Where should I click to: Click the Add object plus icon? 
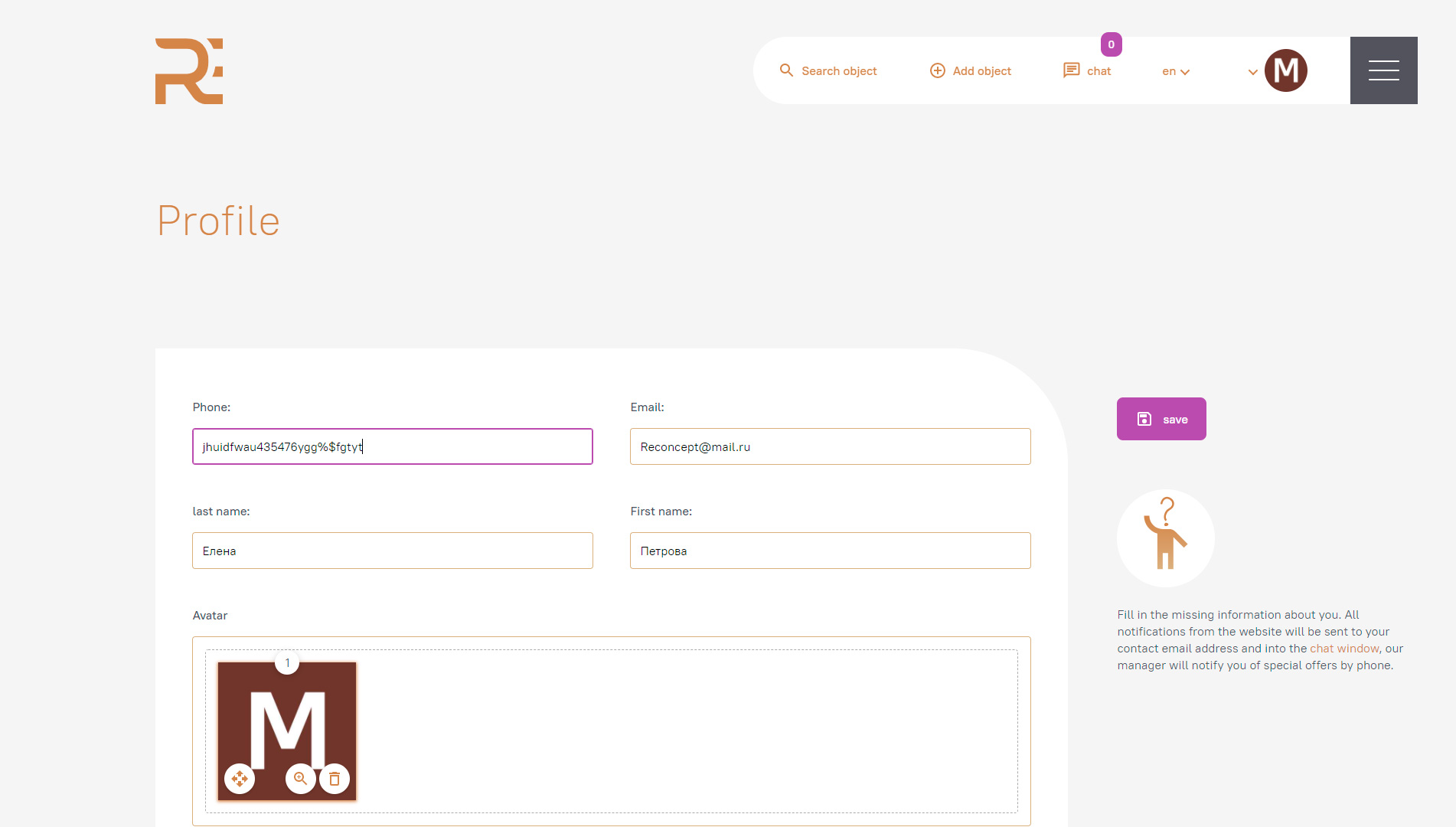pyautogui.click(x=937, y=70)
